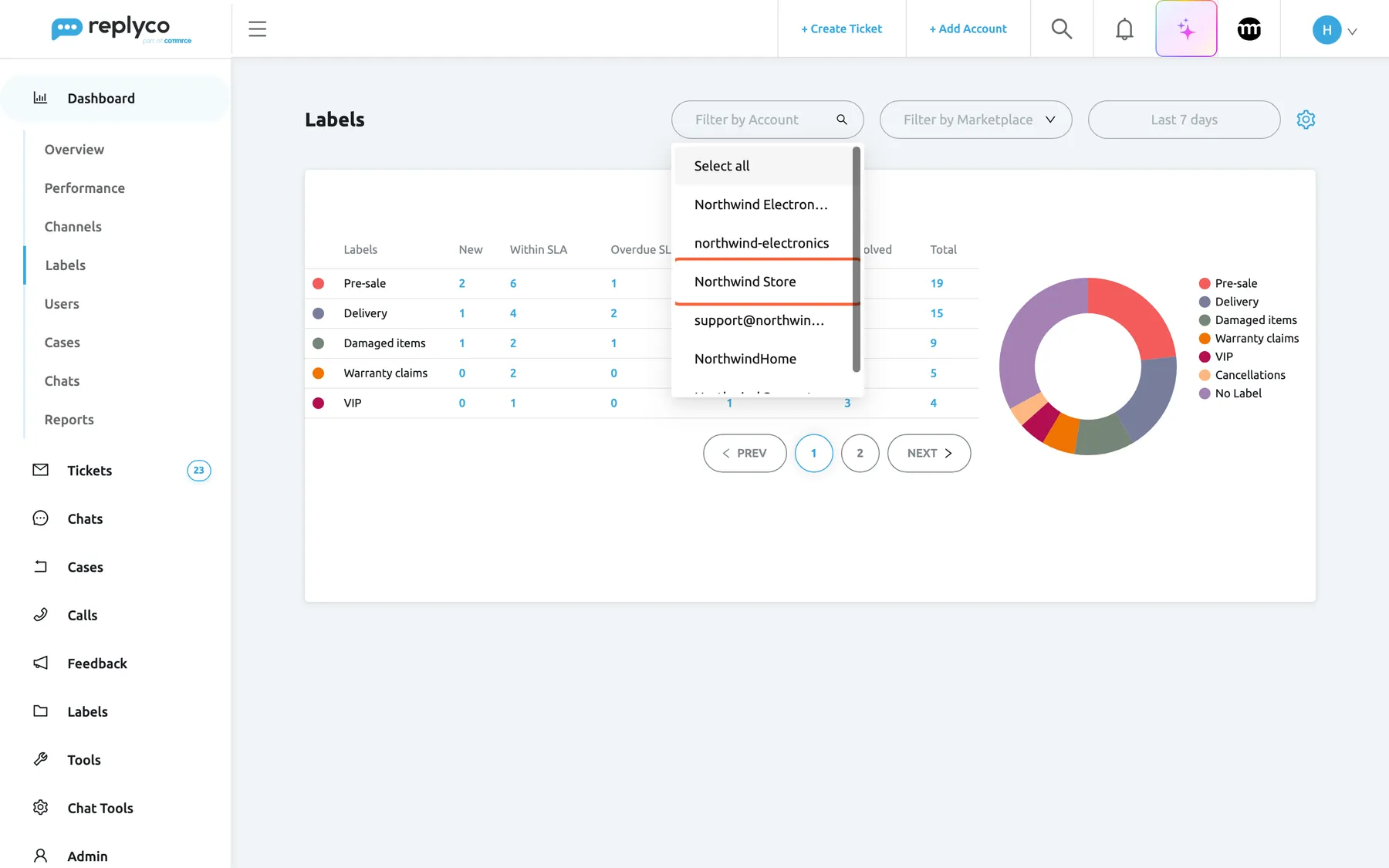Select NorthwindHome account option
The image size is (1389, 868).
(763, 359)
